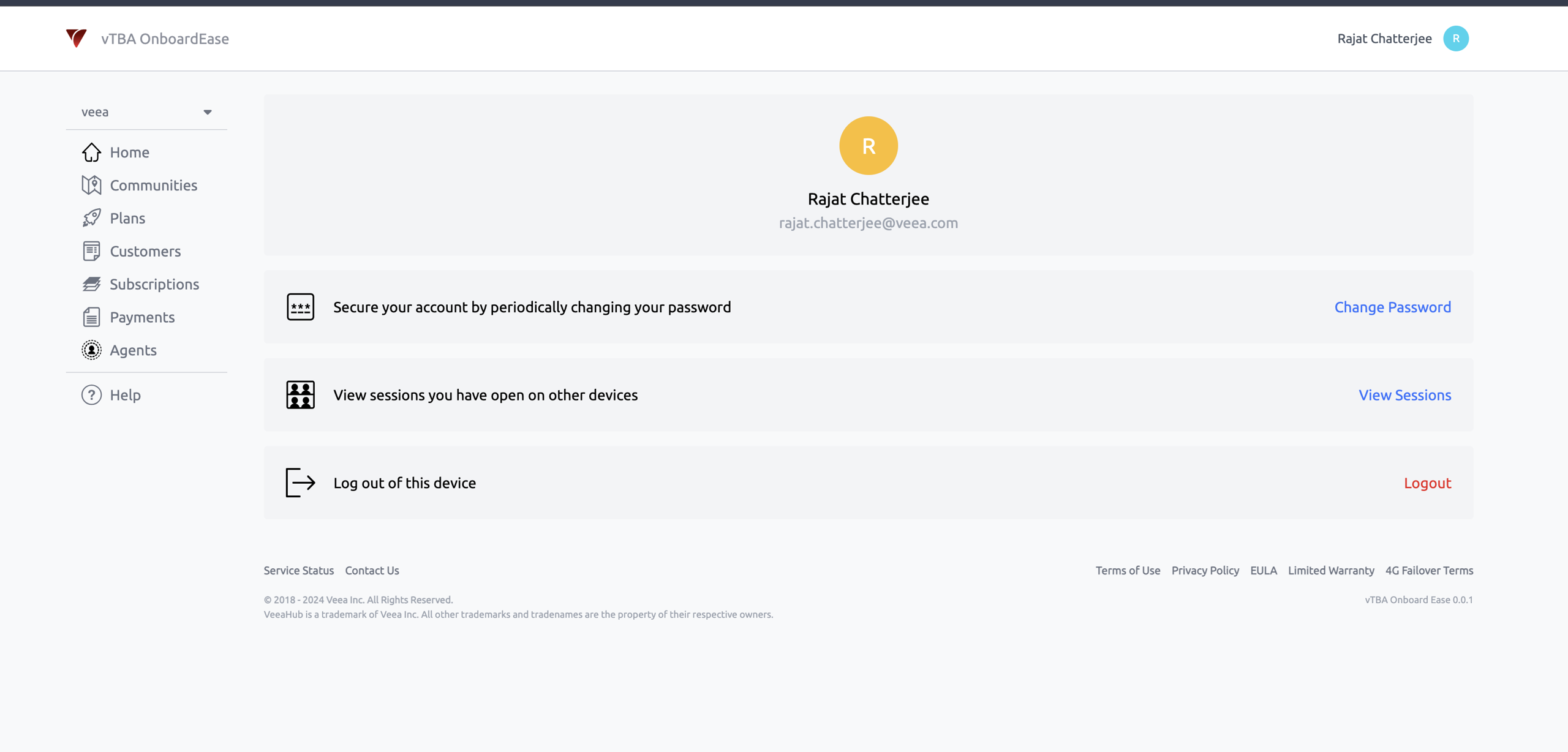Screen dimensions: 1568x752
Task: Go to Agents page
Action: click(133, 350)
